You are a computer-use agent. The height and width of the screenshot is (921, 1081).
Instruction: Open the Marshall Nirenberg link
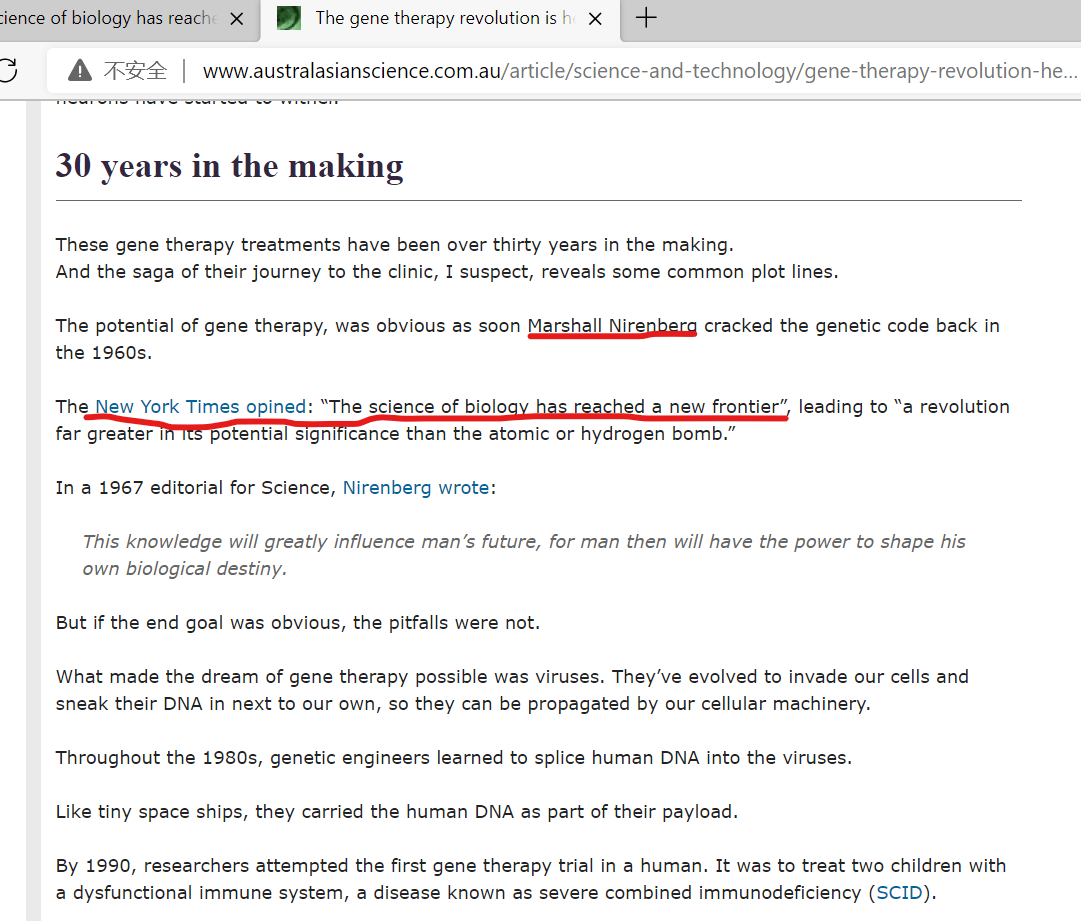(612, 326)
